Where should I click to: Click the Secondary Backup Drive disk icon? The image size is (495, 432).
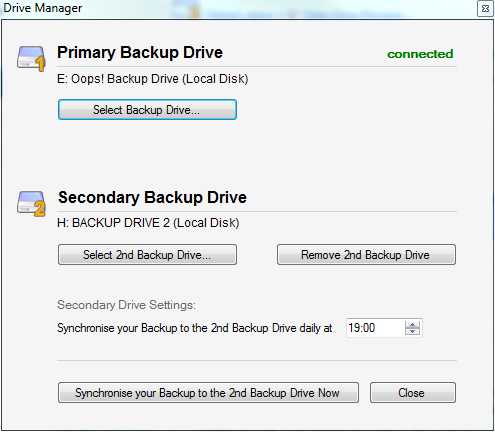click(31, 204)
